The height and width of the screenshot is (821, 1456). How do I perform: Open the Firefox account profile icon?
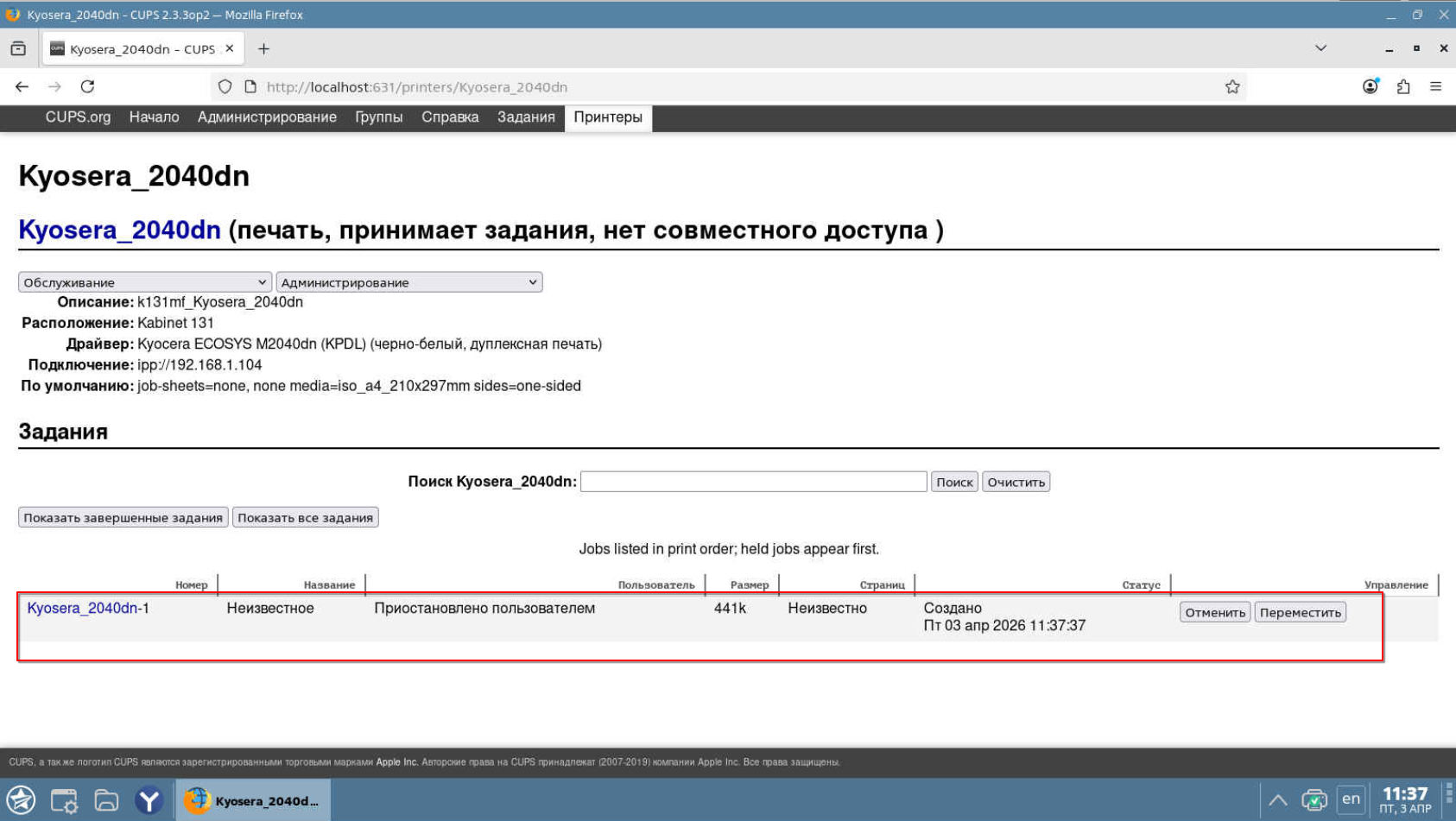click(x=1370, y=86)
